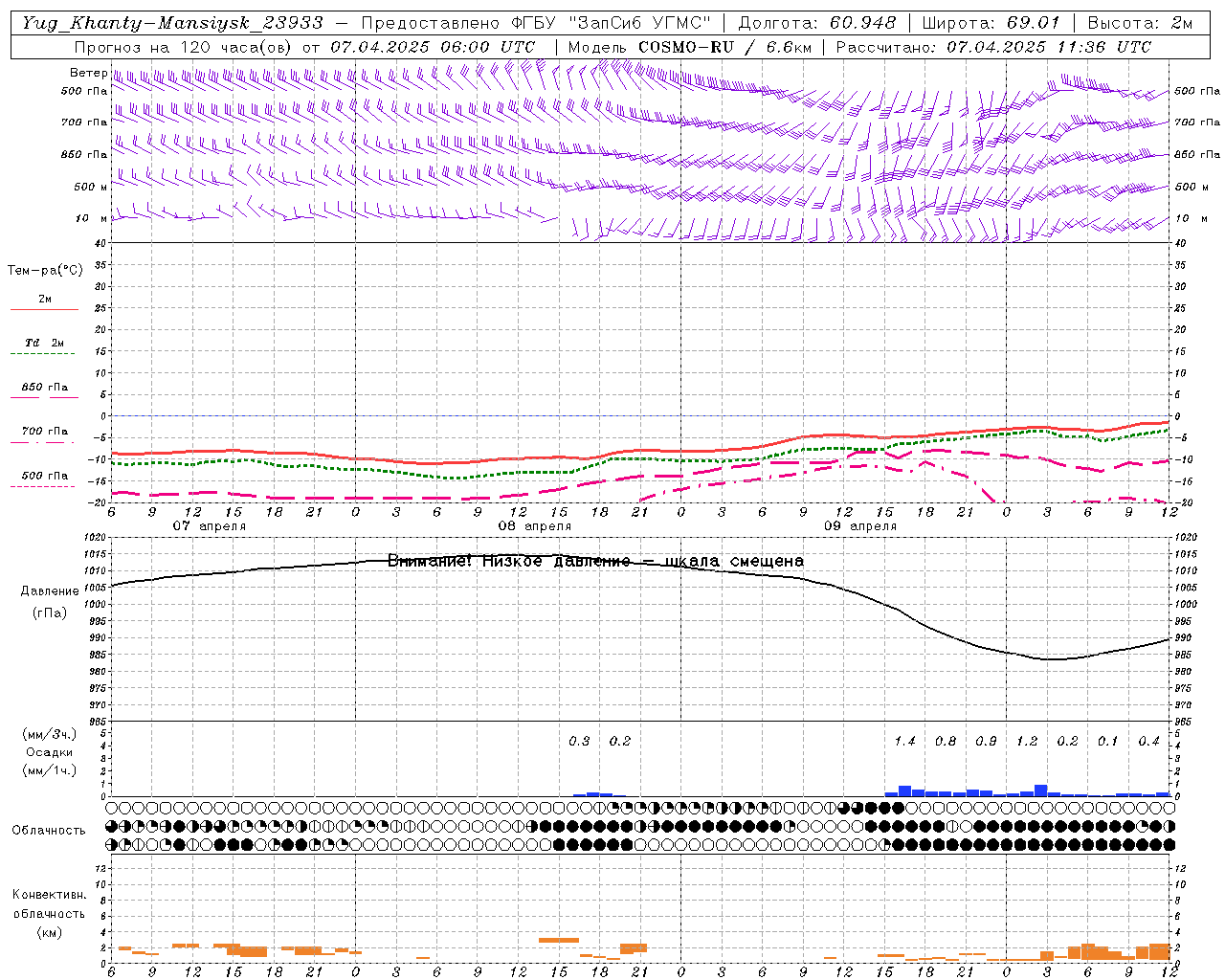Click the Давление pressure panel label

coord(50,591)
